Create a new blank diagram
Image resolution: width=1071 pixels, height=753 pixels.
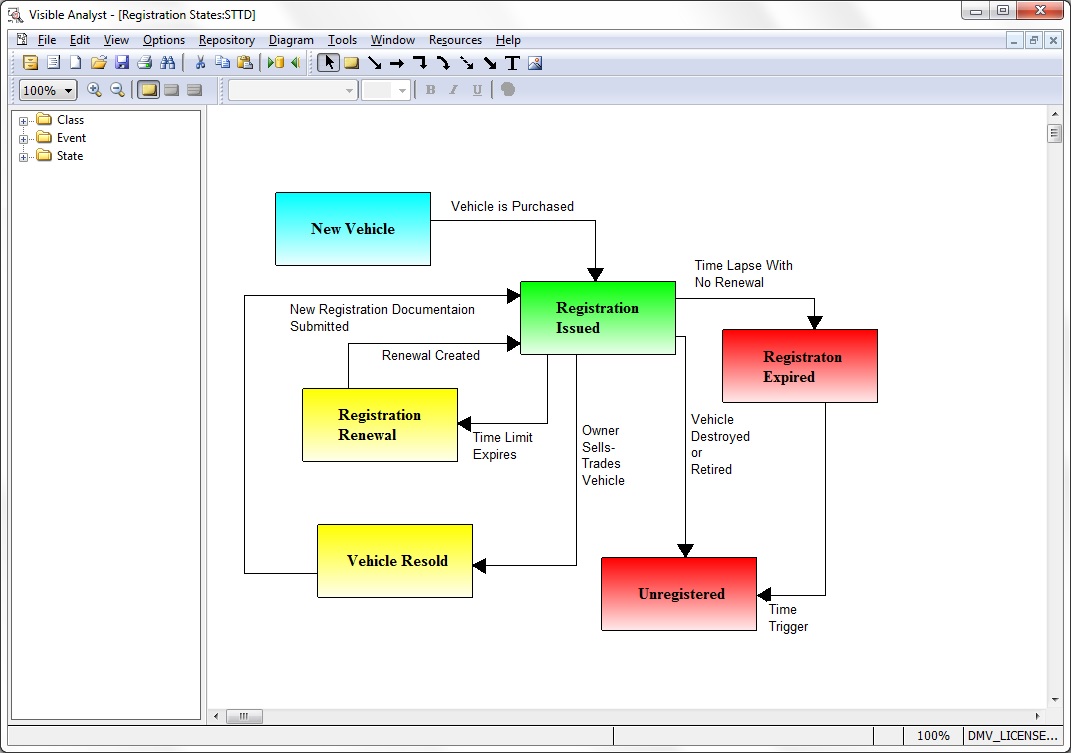click(76, 63)
